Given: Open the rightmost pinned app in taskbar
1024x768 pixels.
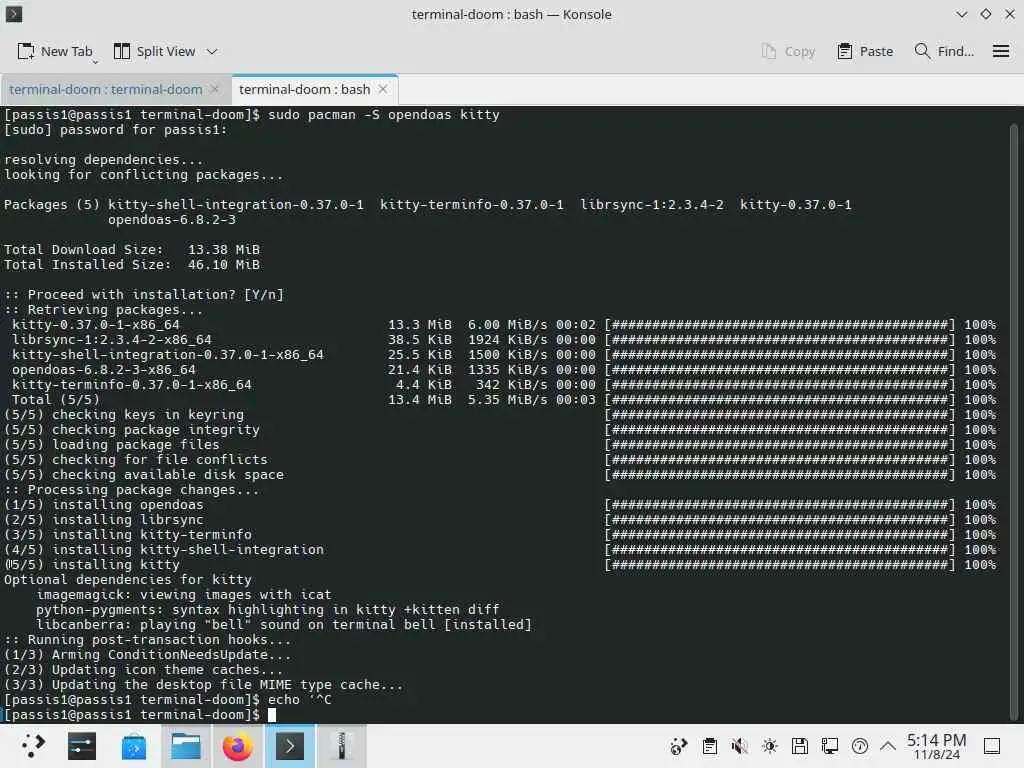Looking at the screenshot, I should [341, 746].
